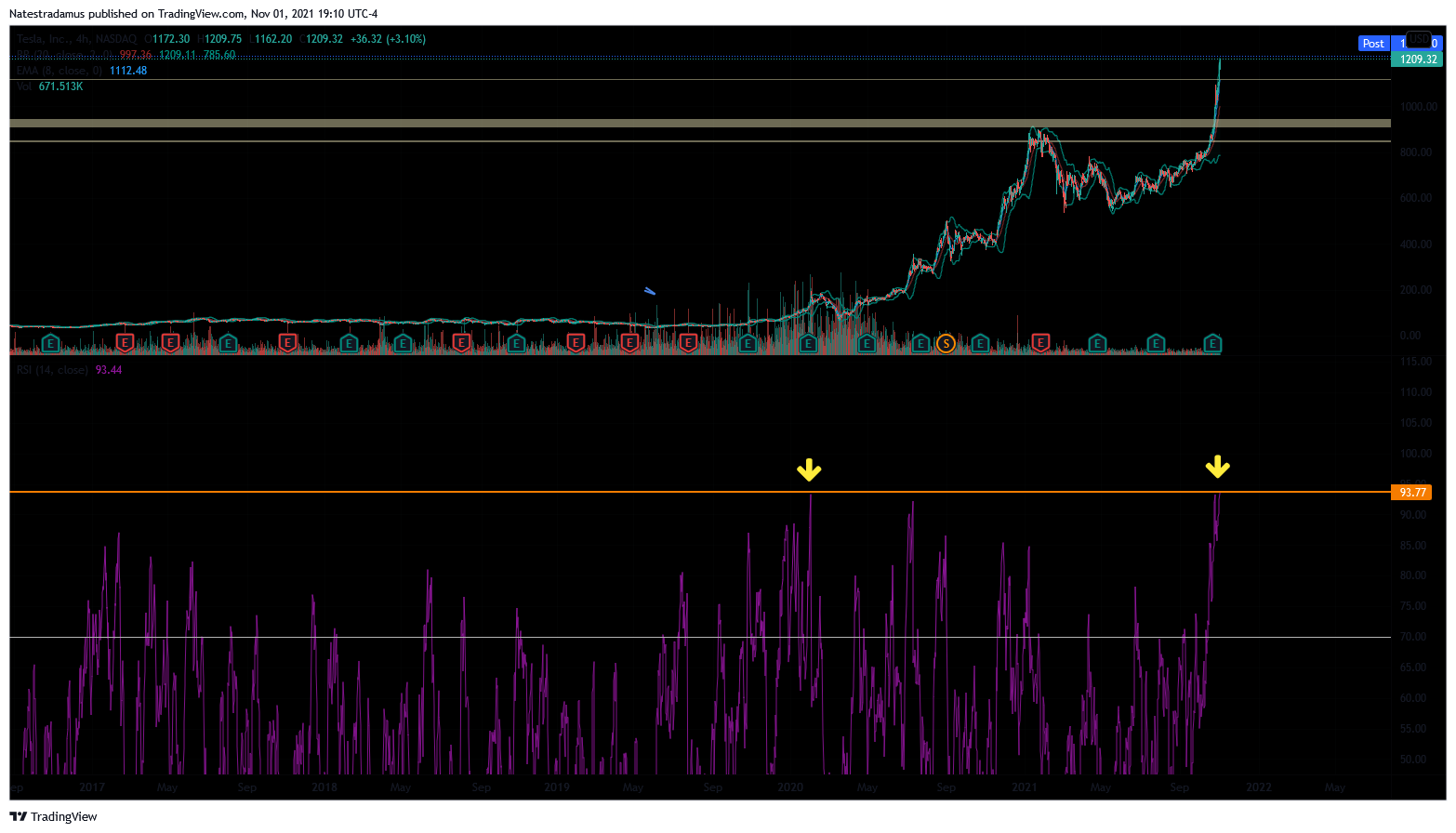The image size is (1456, 833).
Task: Select the orange horizontal line in RSI pane
Action: tap(700, 492)
